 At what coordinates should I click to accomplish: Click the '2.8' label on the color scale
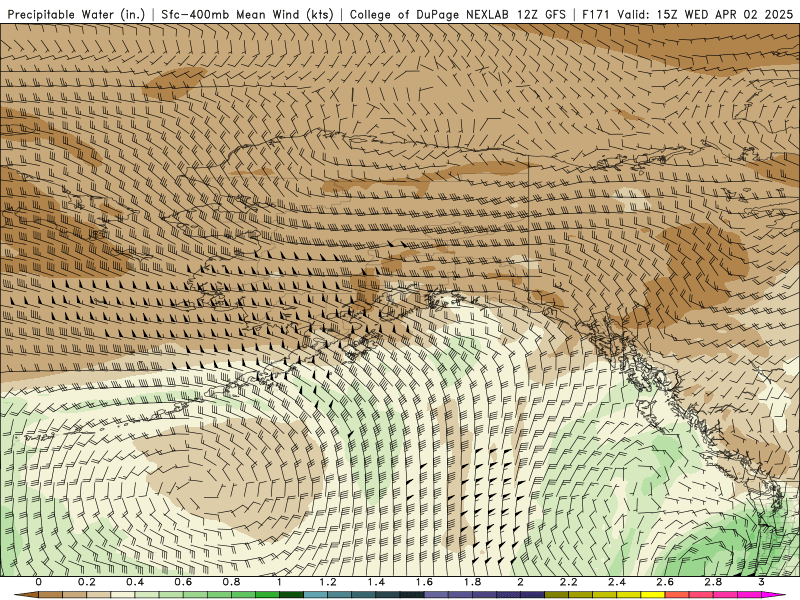713,582
